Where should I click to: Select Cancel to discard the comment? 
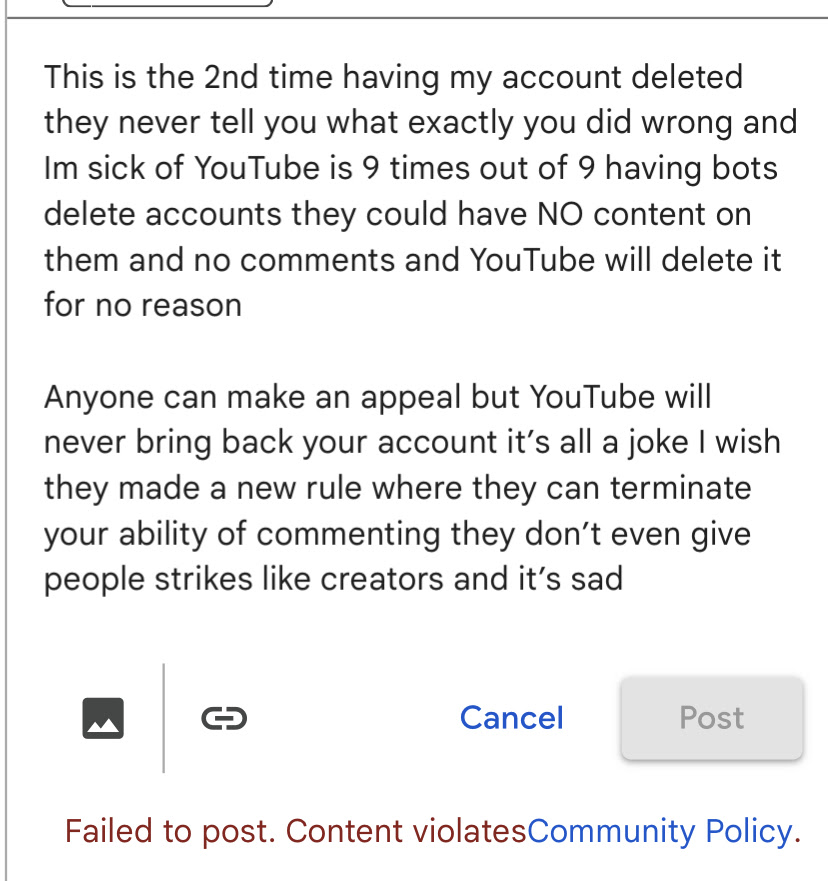[511, 718]
